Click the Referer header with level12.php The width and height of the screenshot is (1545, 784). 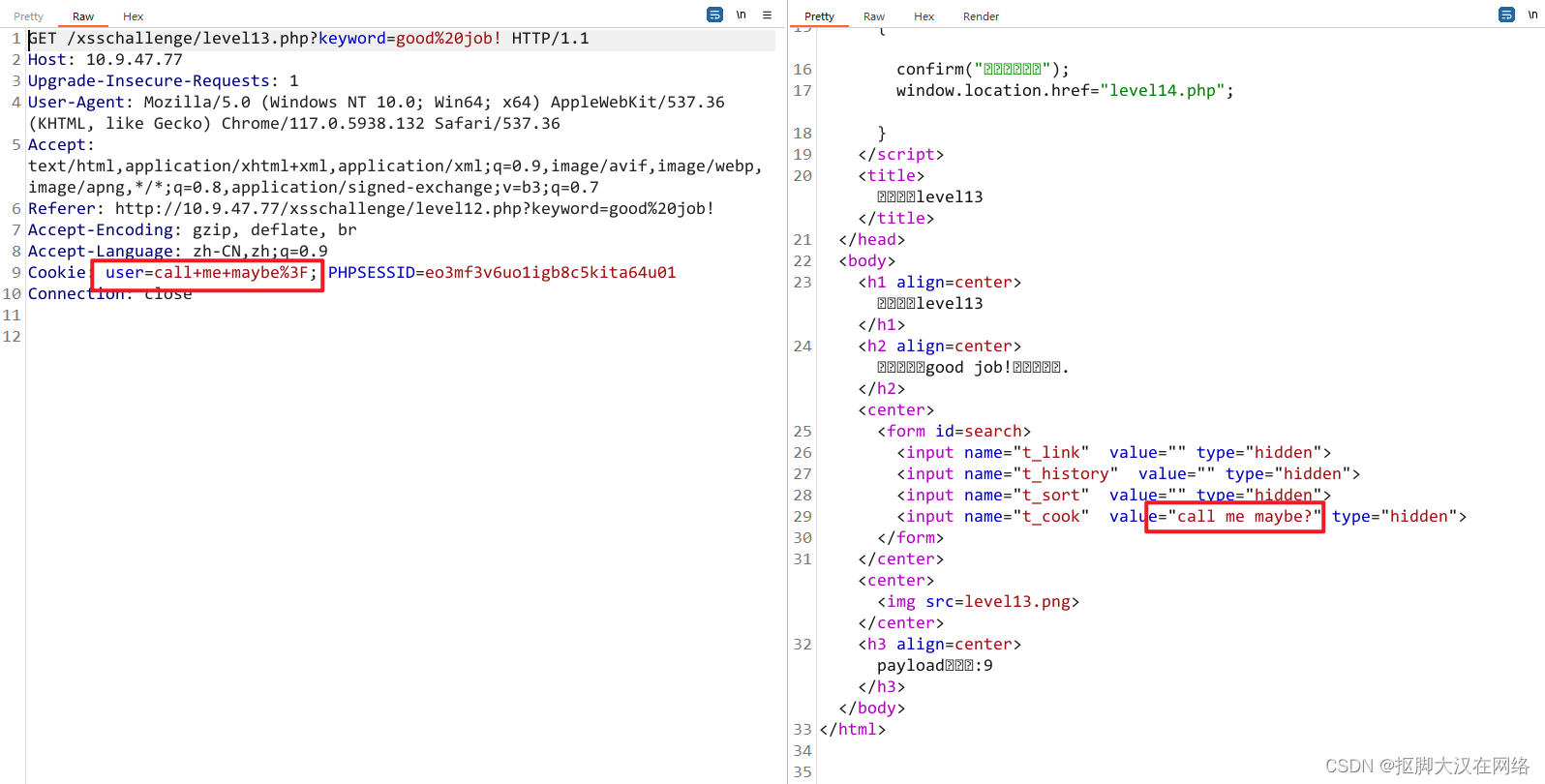(372, 209)
